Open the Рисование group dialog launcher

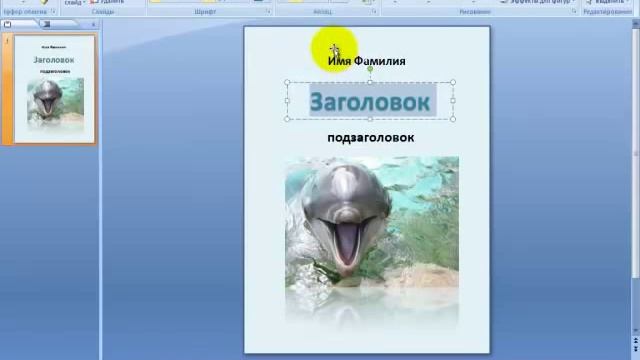[x=574, y=11]
